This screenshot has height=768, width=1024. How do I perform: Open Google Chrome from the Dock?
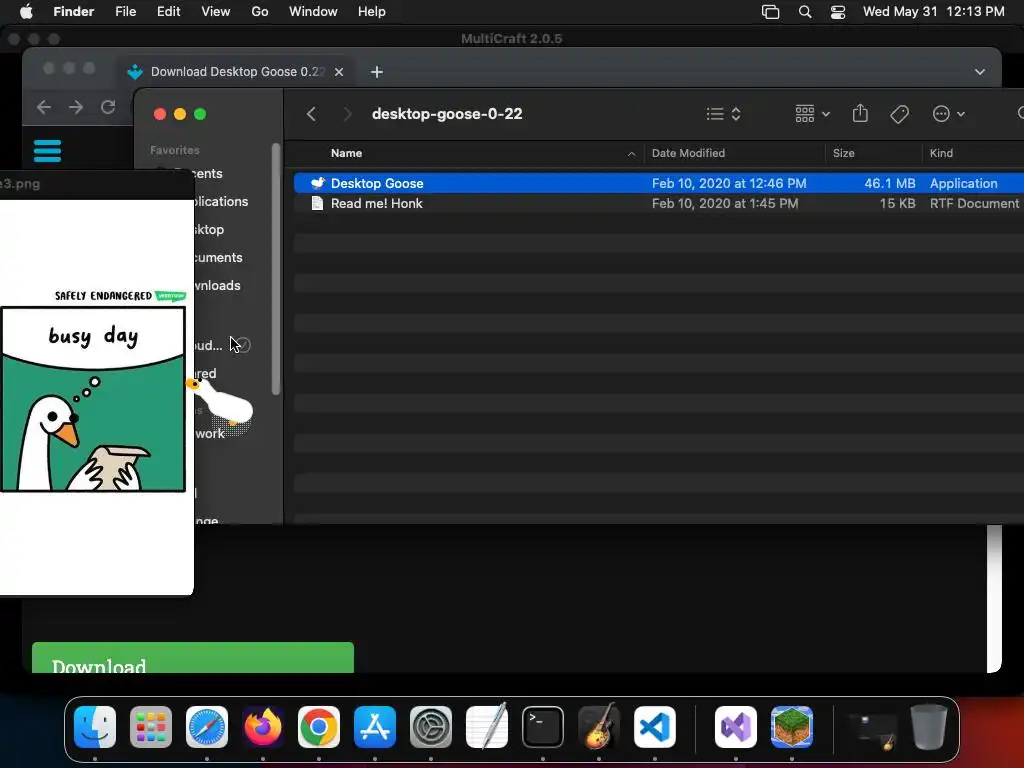click(319, 727)
